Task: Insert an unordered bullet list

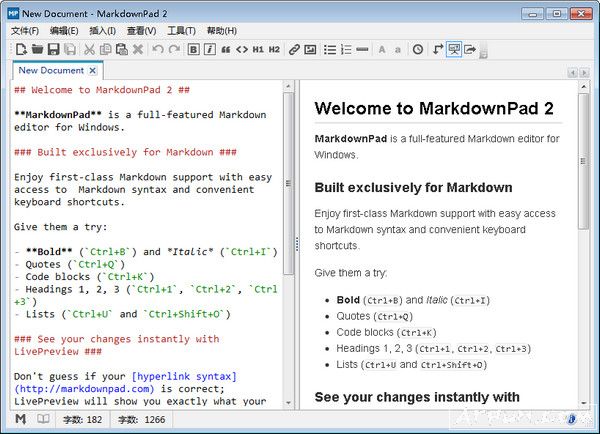Action: (329, 49)
